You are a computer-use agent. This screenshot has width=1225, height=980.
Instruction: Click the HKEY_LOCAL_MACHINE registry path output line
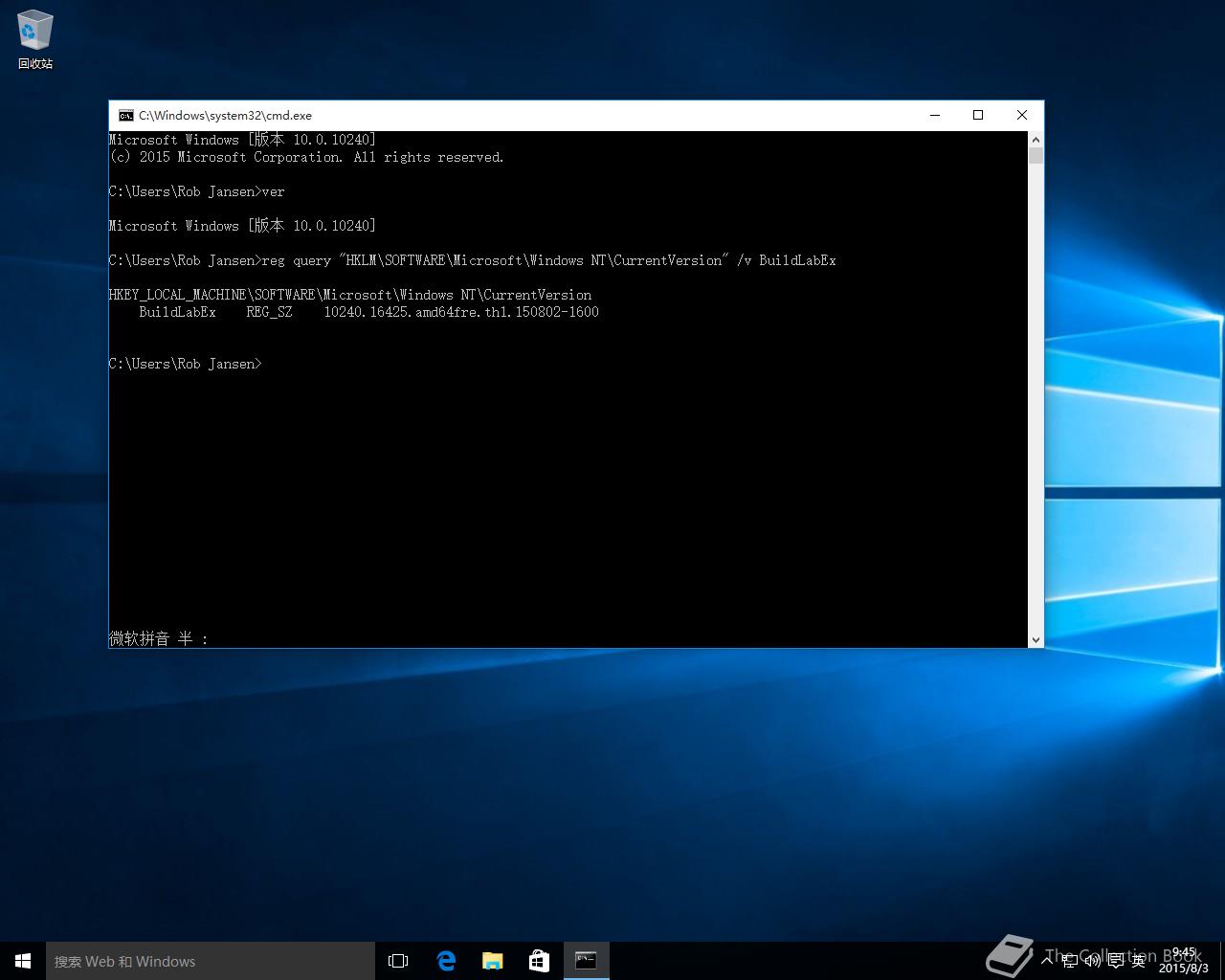(350, 295)
